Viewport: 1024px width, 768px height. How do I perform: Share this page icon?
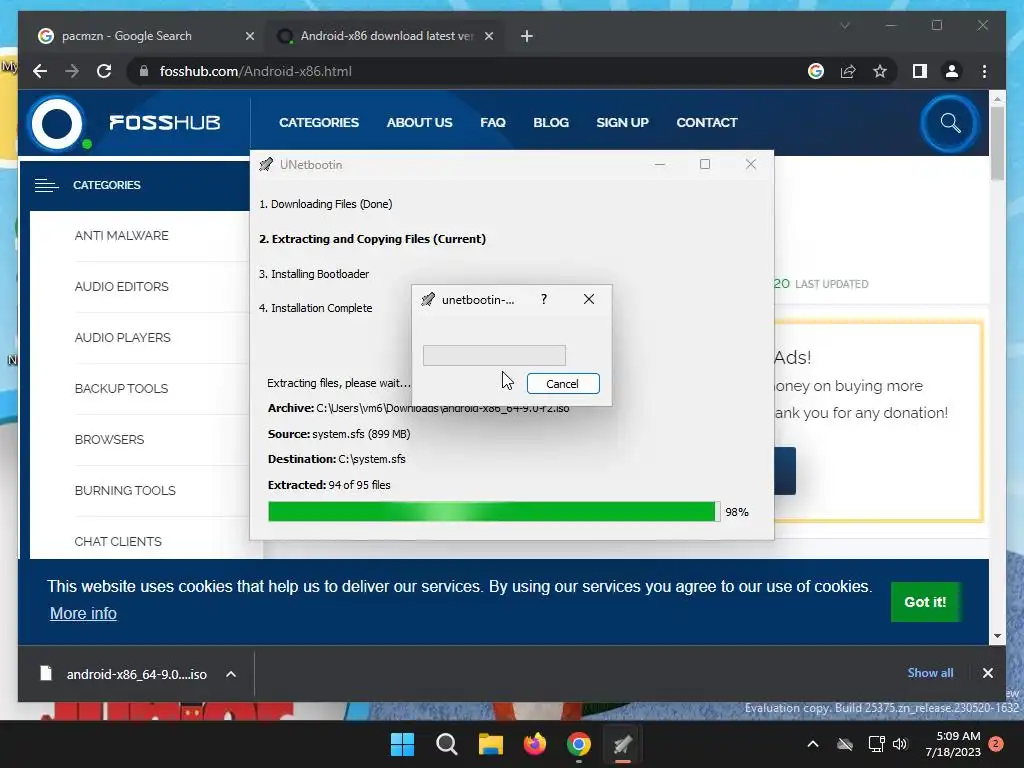pyautogui.click(x=848, y=71)
